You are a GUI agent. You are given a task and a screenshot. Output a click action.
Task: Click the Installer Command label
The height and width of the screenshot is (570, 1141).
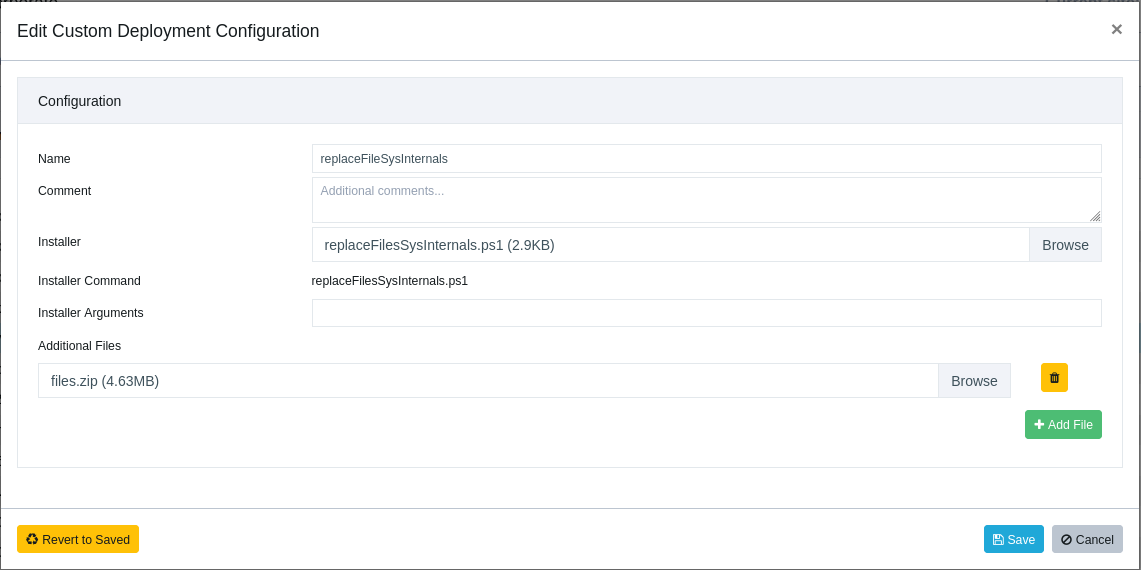pos(90,281)
